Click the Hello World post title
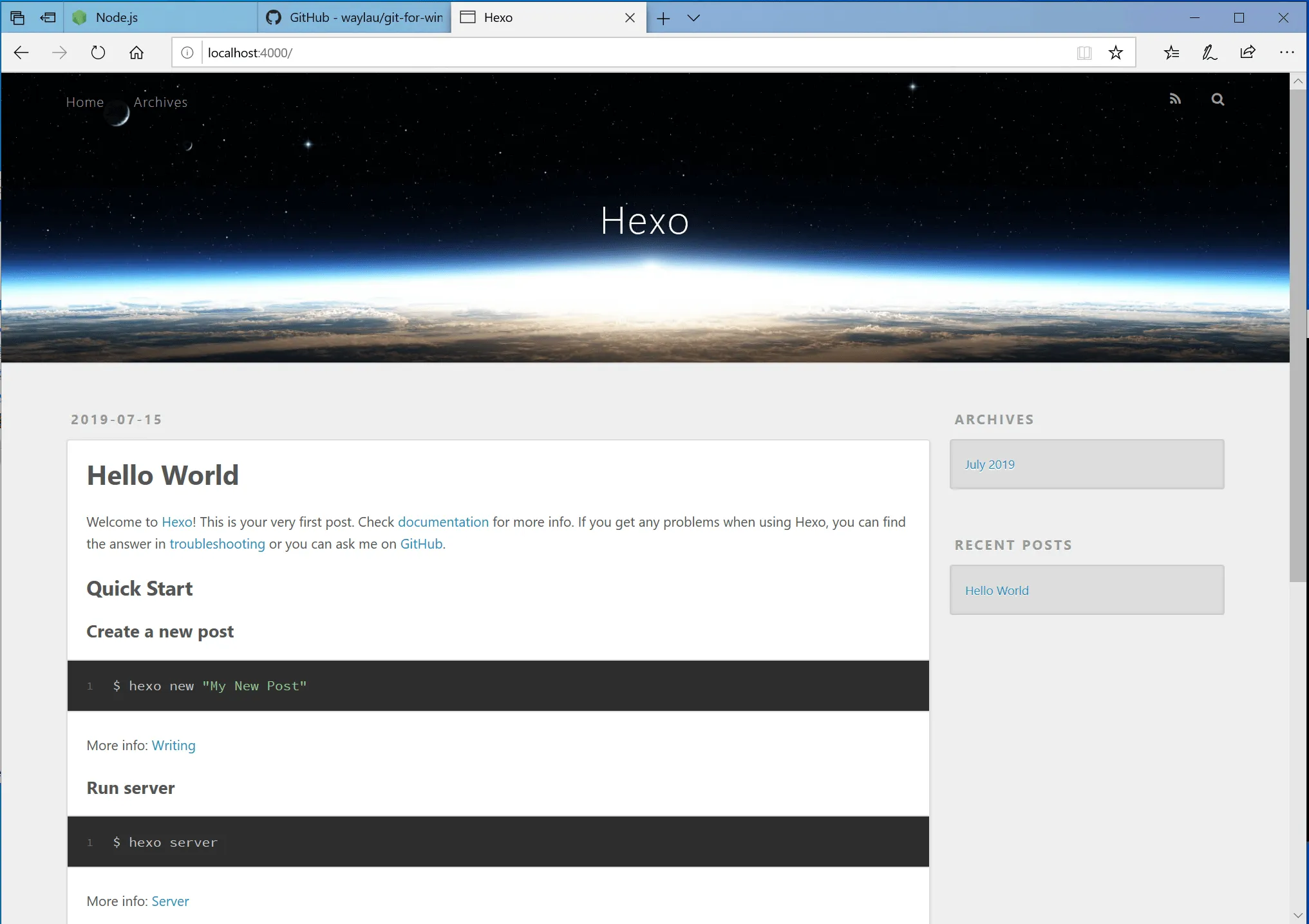 click(163, 476)
